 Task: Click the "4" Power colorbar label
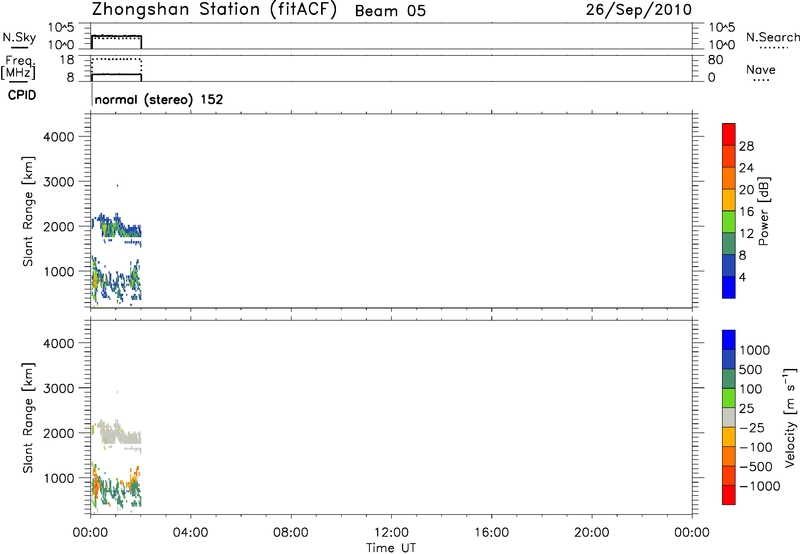[x=742, y=277]
